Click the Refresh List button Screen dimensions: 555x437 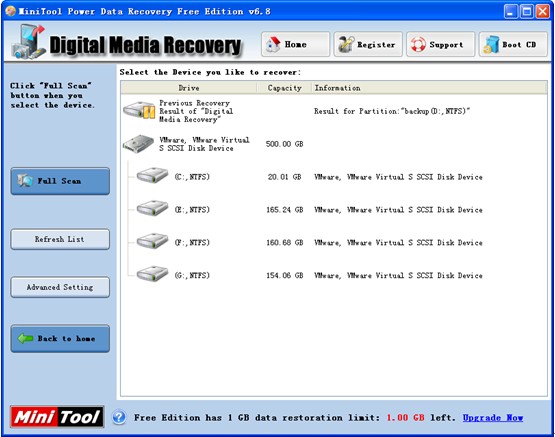[60, 239]
